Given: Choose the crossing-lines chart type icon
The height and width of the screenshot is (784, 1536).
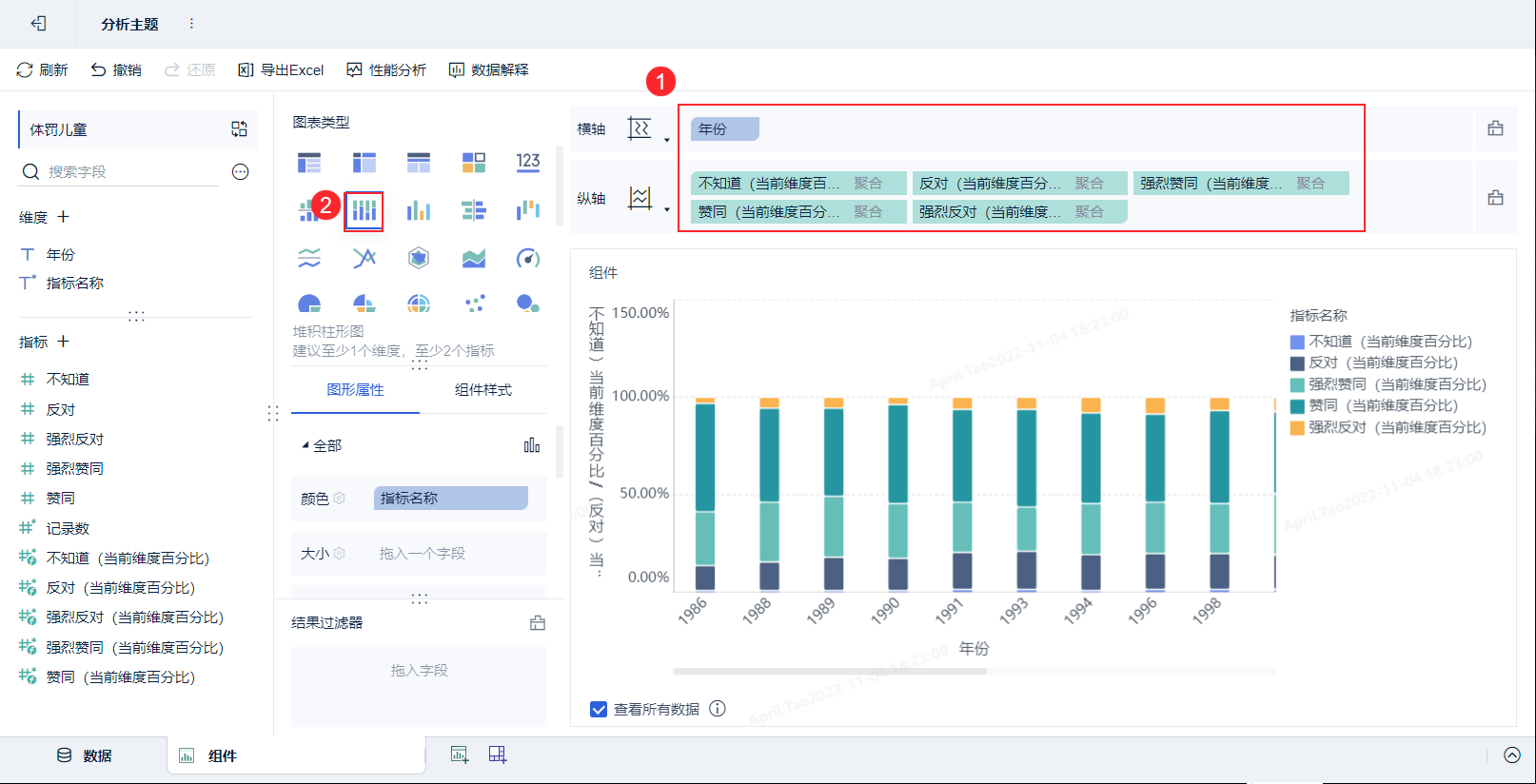Looking at the screenshot, I should point(364,258).
